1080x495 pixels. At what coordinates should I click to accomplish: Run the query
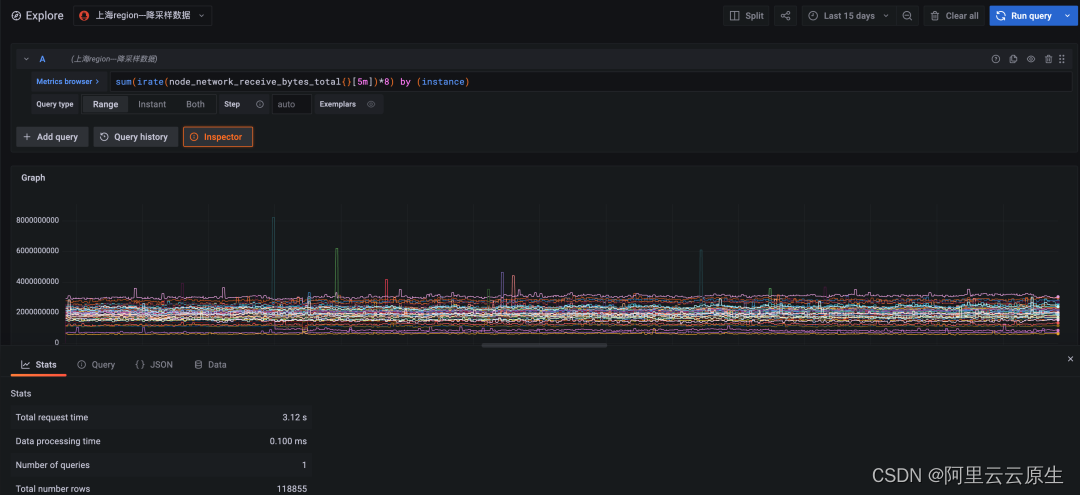pos(1024,15)
